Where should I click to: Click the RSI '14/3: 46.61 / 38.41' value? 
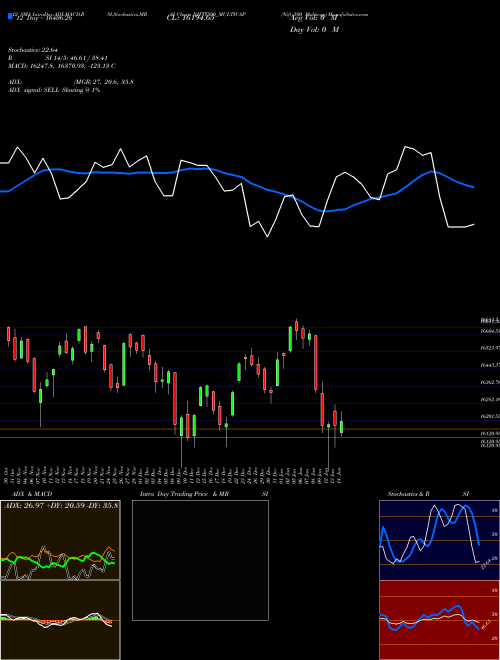pyautogui.click(x=80, y=58)
